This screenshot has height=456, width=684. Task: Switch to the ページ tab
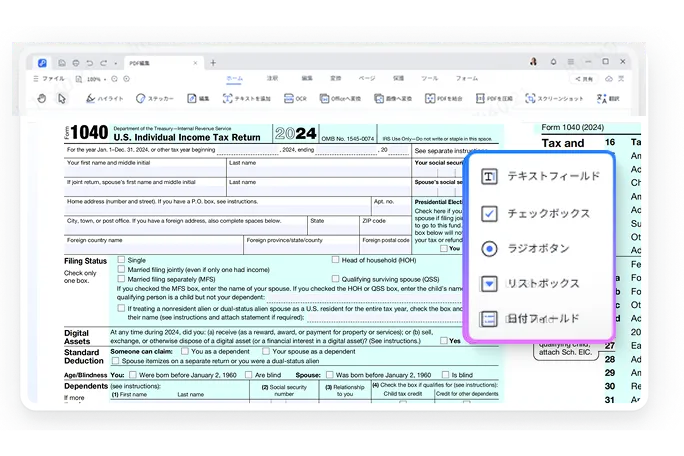(x=367, y=78)
